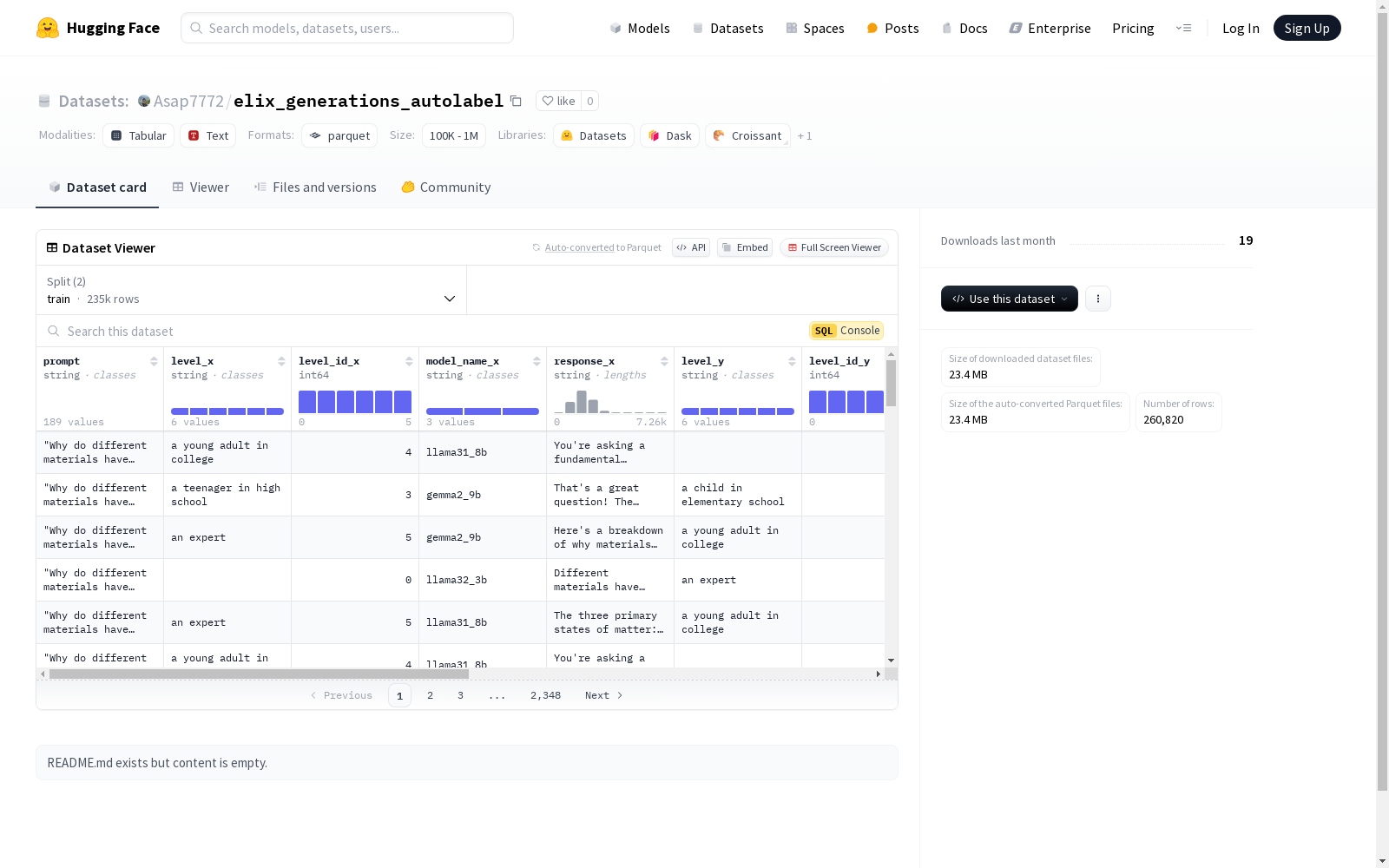Image resolution: width=1389 pixels, height=868 pixels.
Task: Click the Datasets stack icon beside the title
Action: (x=44, y=101)
